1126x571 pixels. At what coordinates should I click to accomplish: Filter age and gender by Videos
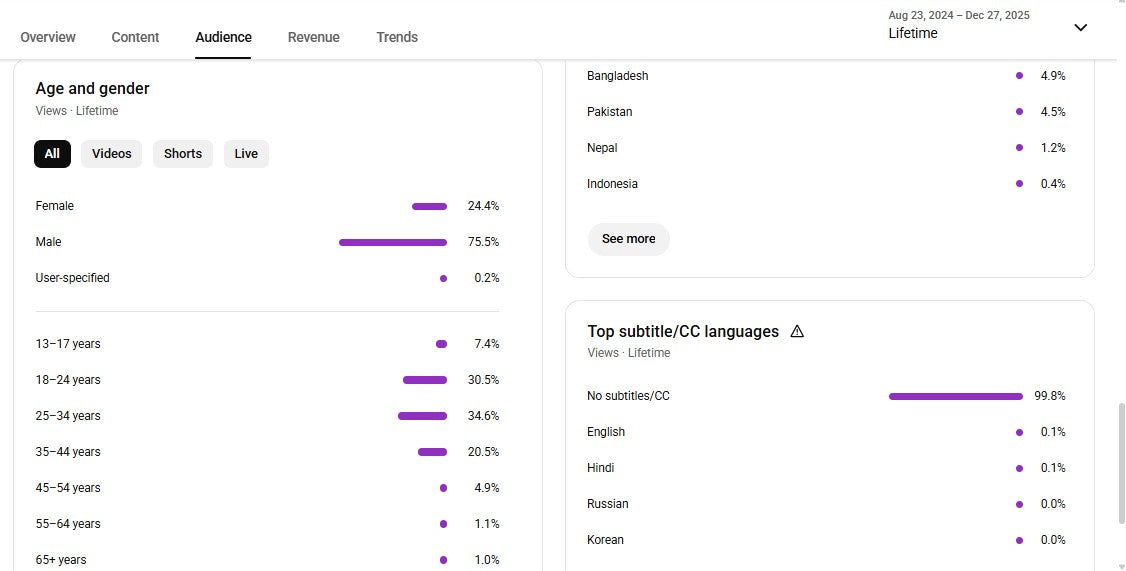[x=112, y=154]
